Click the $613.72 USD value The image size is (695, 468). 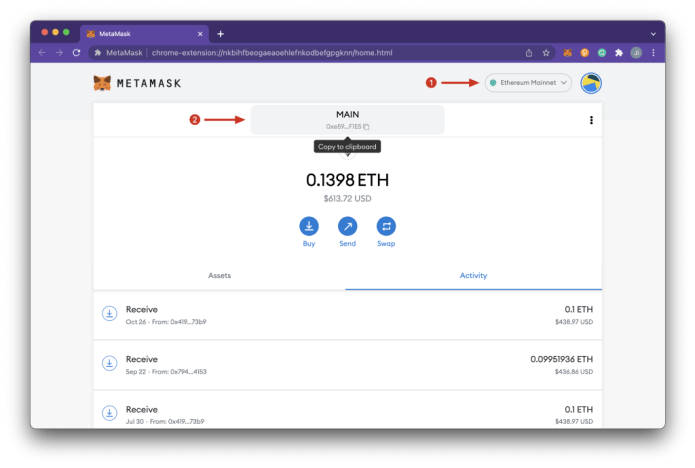click(x=348, y=199)
